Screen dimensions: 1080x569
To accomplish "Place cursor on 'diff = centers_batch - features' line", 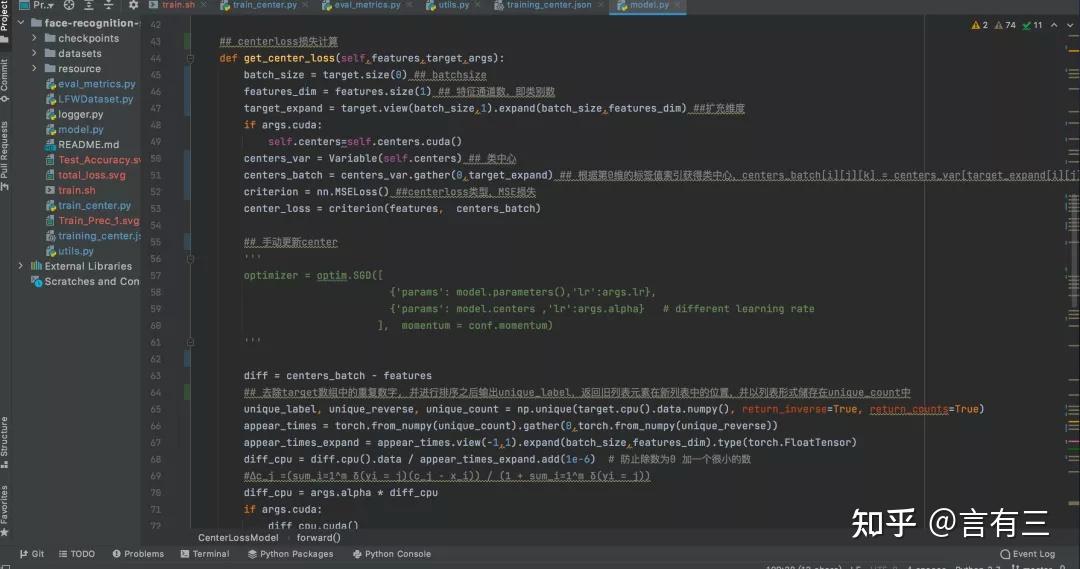I will 338,376.
